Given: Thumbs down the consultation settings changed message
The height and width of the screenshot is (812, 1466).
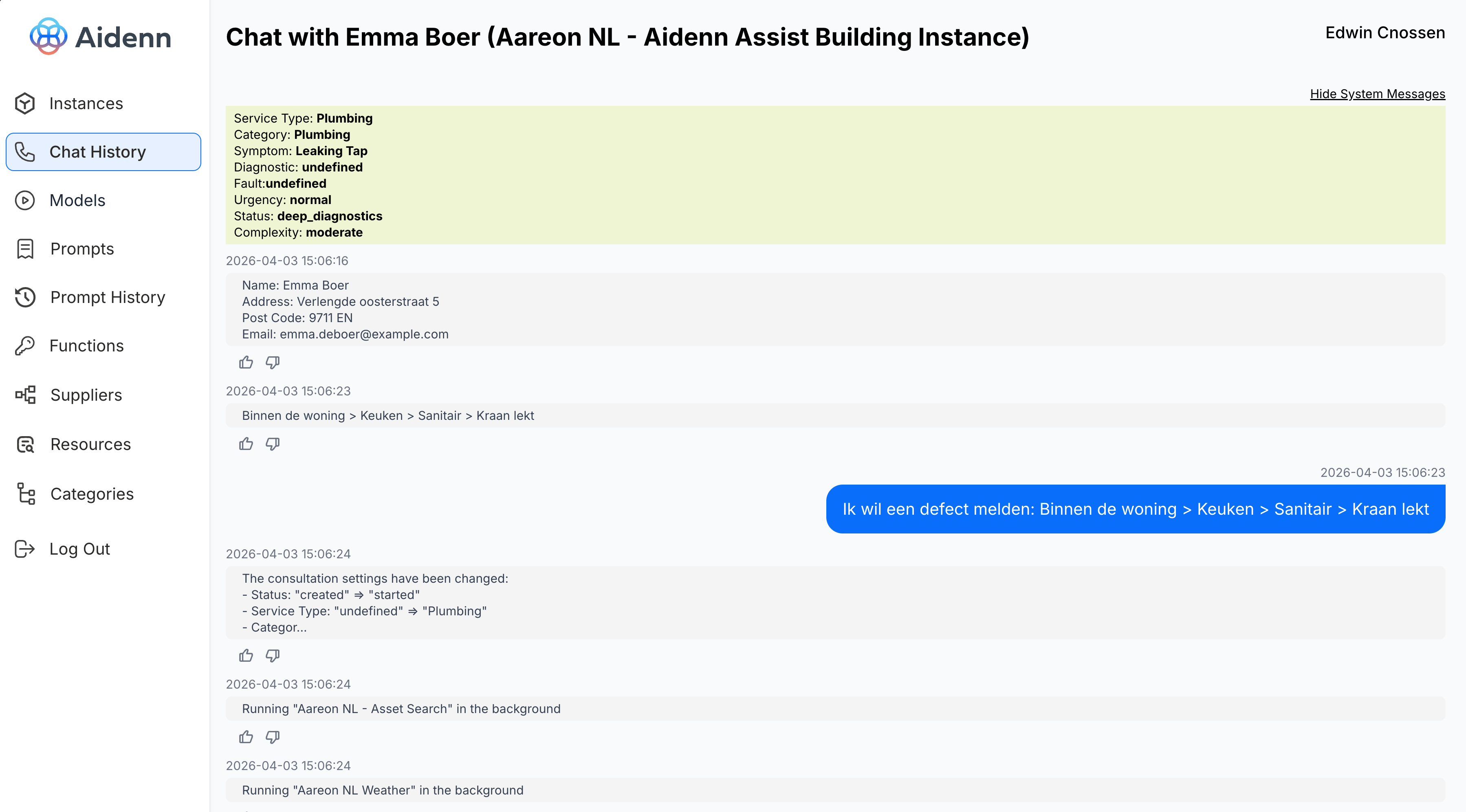Looking at the screenshot, I should point(273,656).
